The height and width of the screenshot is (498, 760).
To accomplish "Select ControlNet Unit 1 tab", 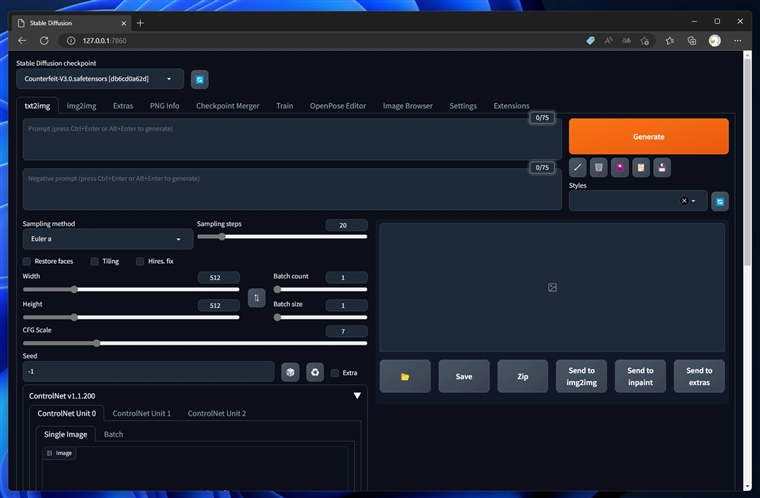I will pyautogui.click(x=142, y=414).
